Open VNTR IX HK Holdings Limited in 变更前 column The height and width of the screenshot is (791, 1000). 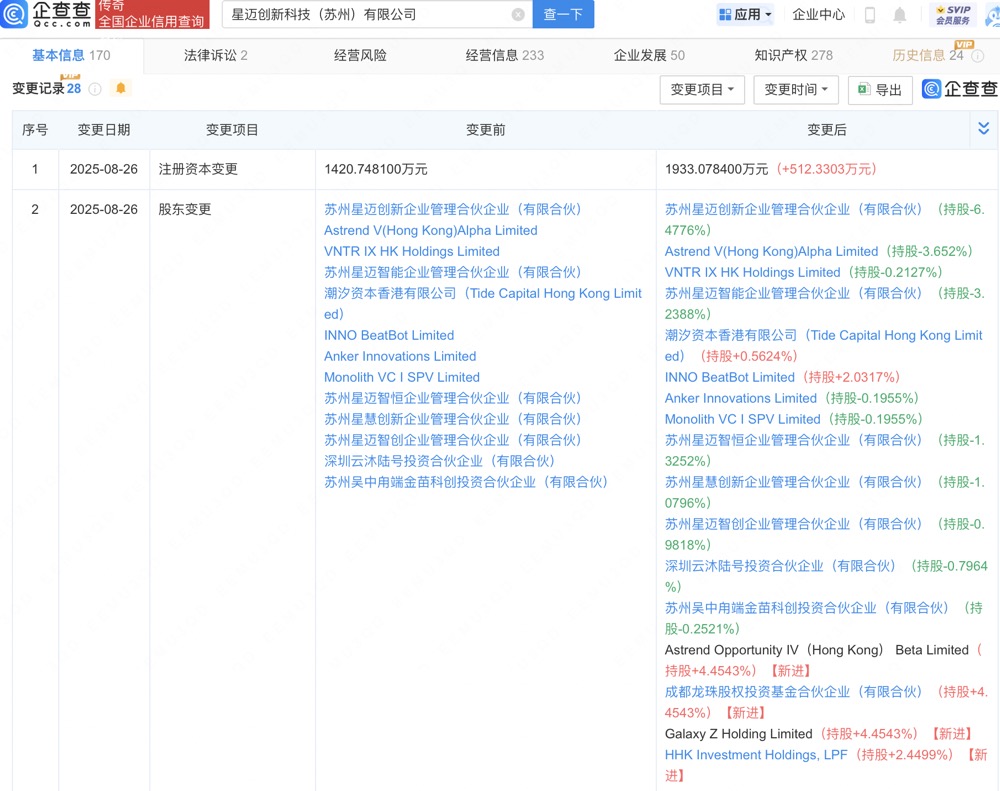[412, 251]
